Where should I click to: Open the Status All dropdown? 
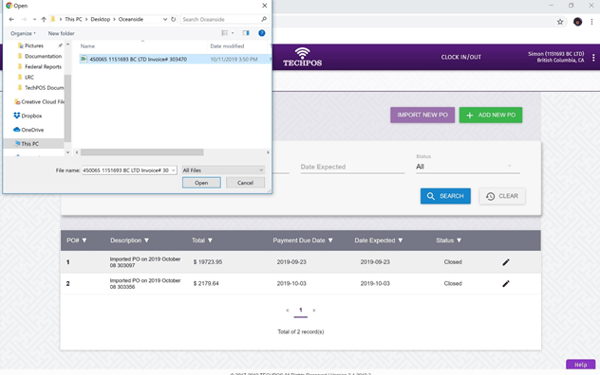[468, 166]
